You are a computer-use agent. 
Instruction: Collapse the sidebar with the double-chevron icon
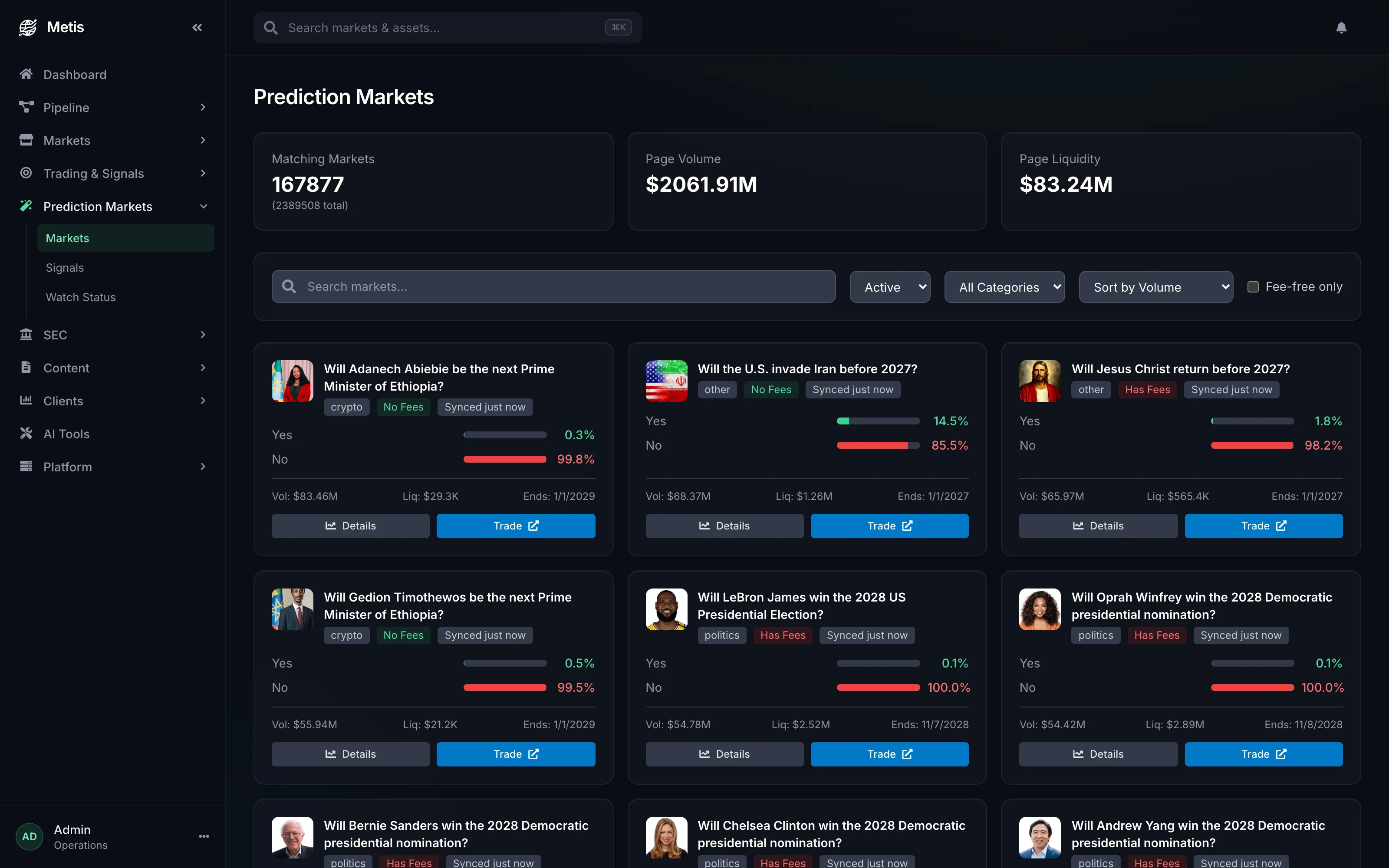[197, 27]
